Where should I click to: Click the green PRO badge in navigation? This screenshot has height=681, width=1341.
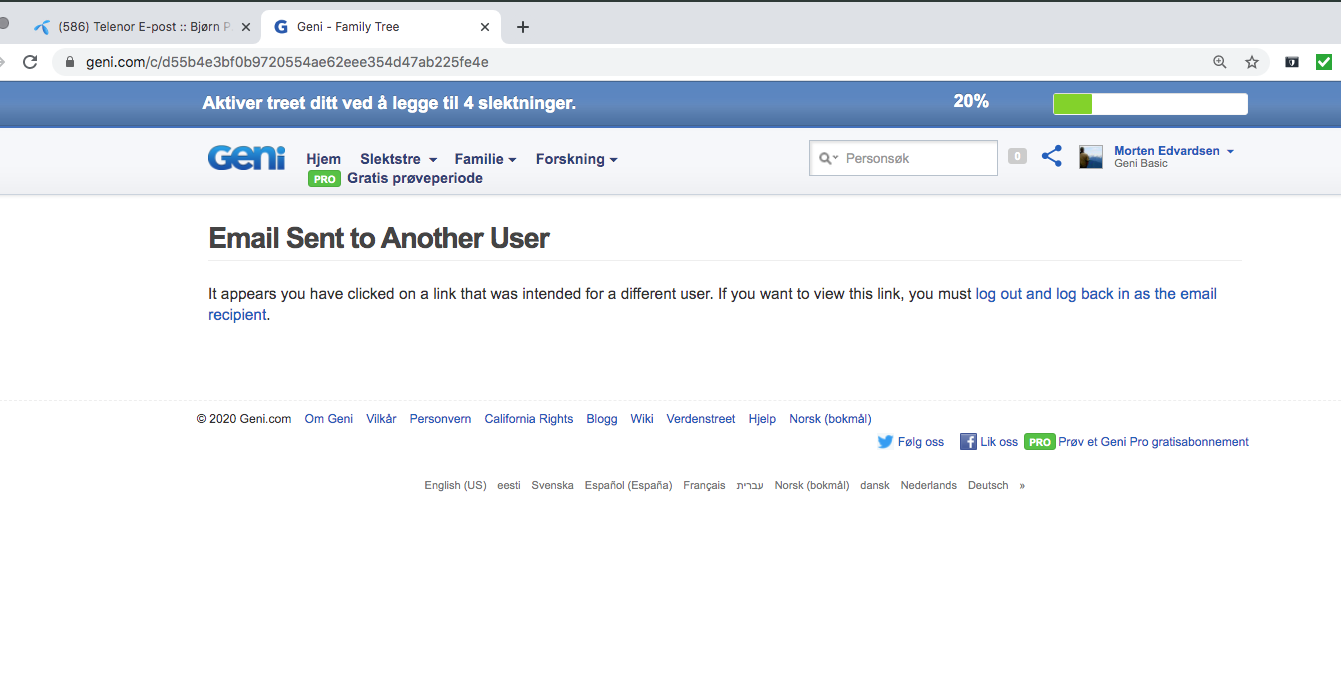pos(324,179)
